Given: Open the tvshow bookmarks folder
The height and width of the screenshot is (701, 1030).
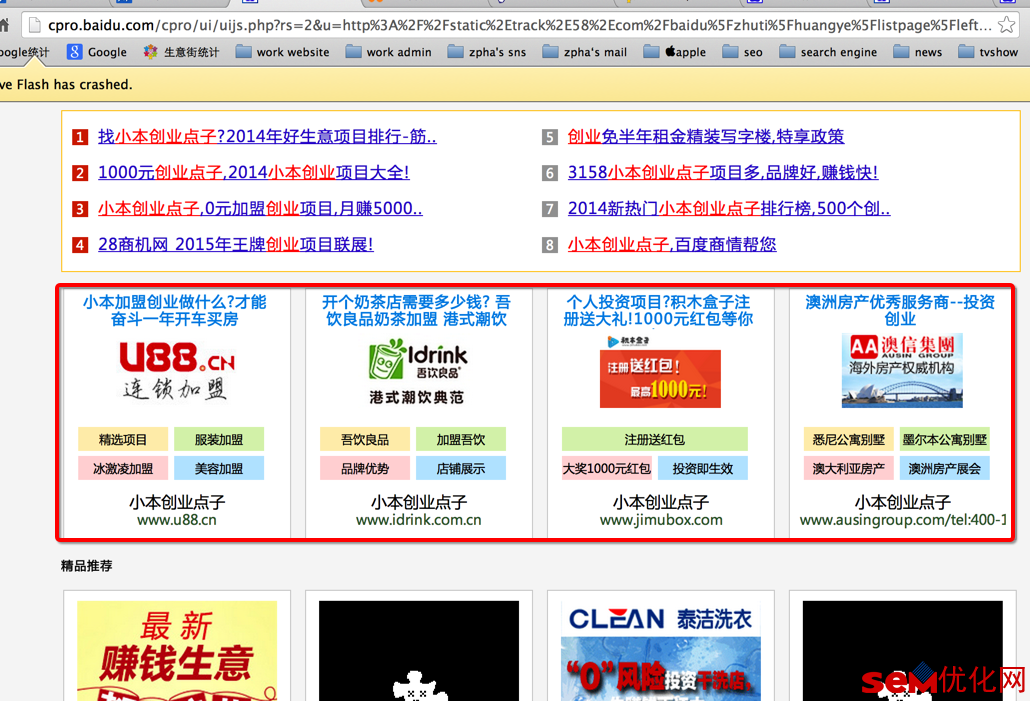Looking at the screenshot, I should tap(988, 52).
